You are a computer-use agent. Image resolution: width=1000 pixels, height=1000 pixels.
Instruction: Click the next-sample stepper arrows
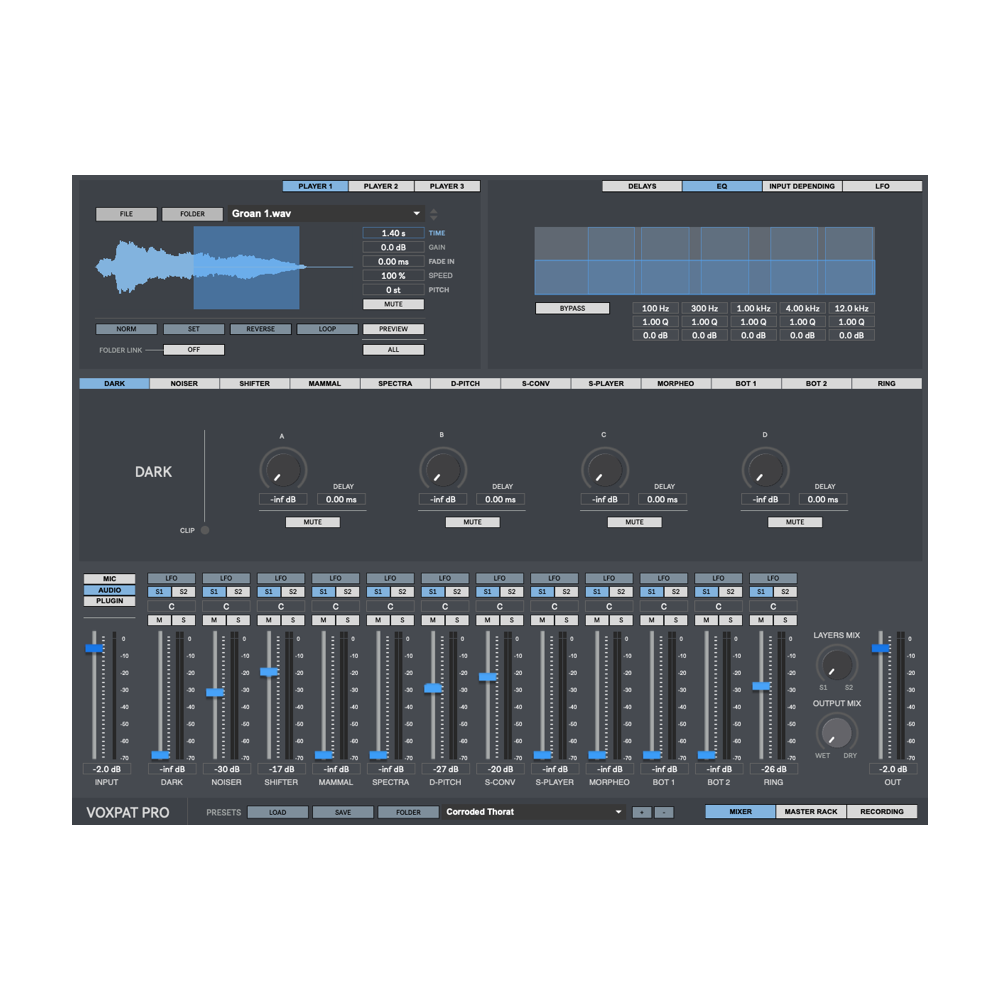coord(434,213)
